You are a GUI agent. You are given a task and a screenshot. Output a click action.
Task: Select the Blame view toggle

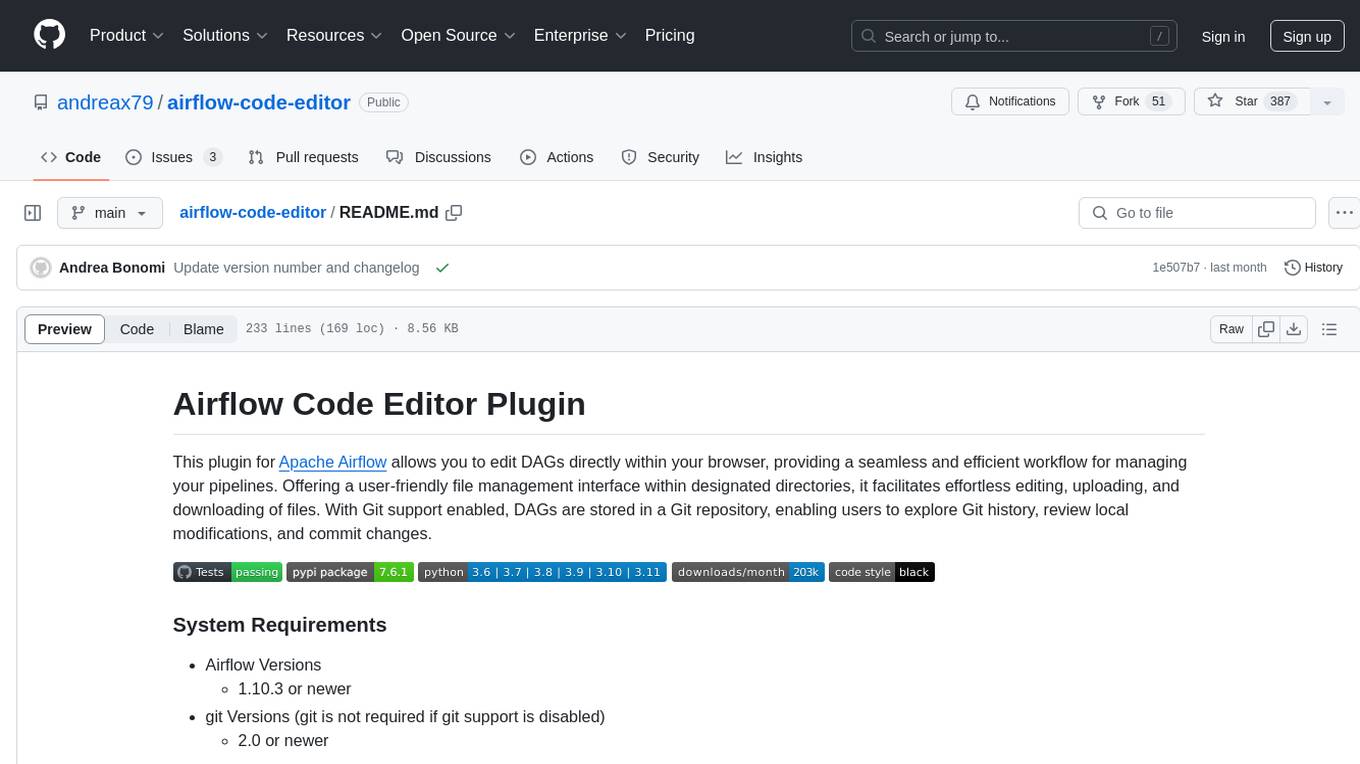click(x=204, y=329)
